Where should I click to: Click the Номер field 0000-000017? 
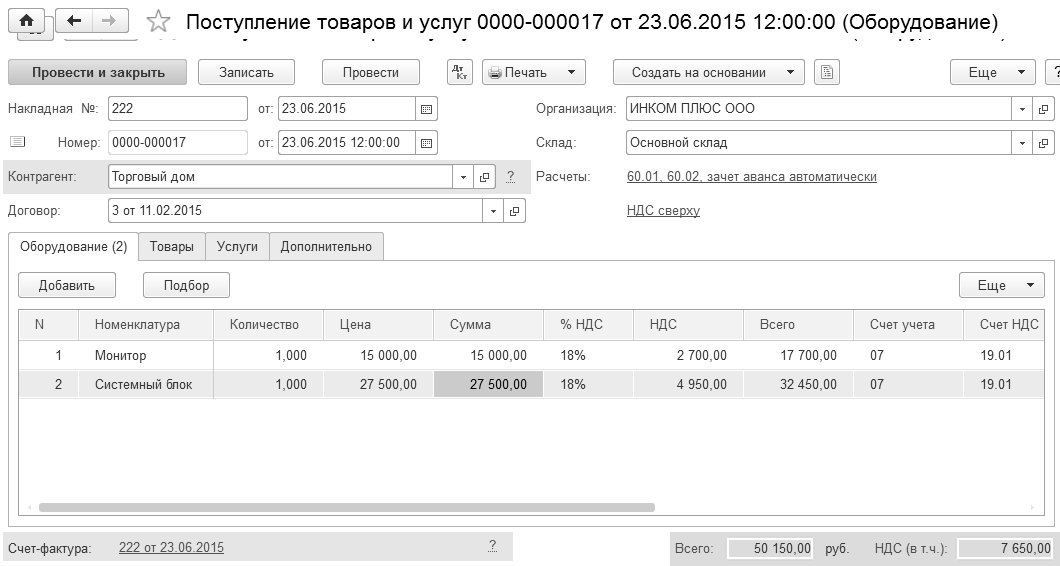click(x=178, y=143)
